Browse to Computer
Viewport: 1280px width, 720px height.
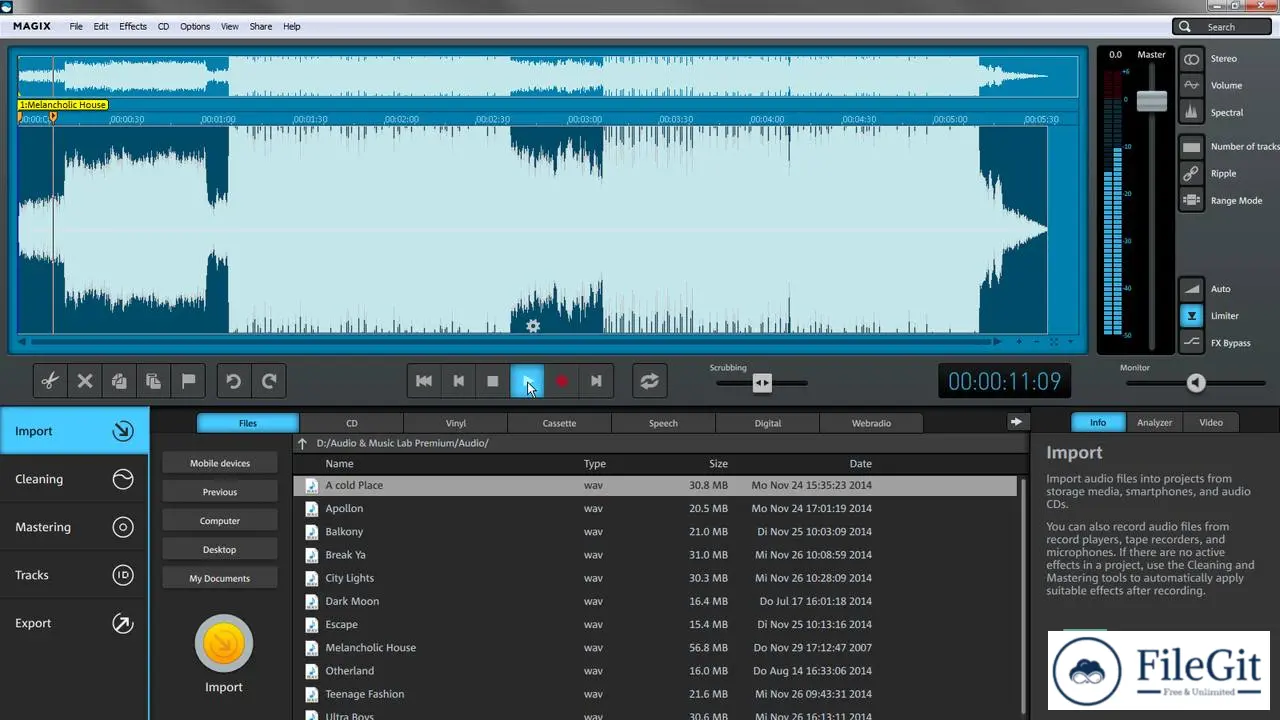pos(220,521)
